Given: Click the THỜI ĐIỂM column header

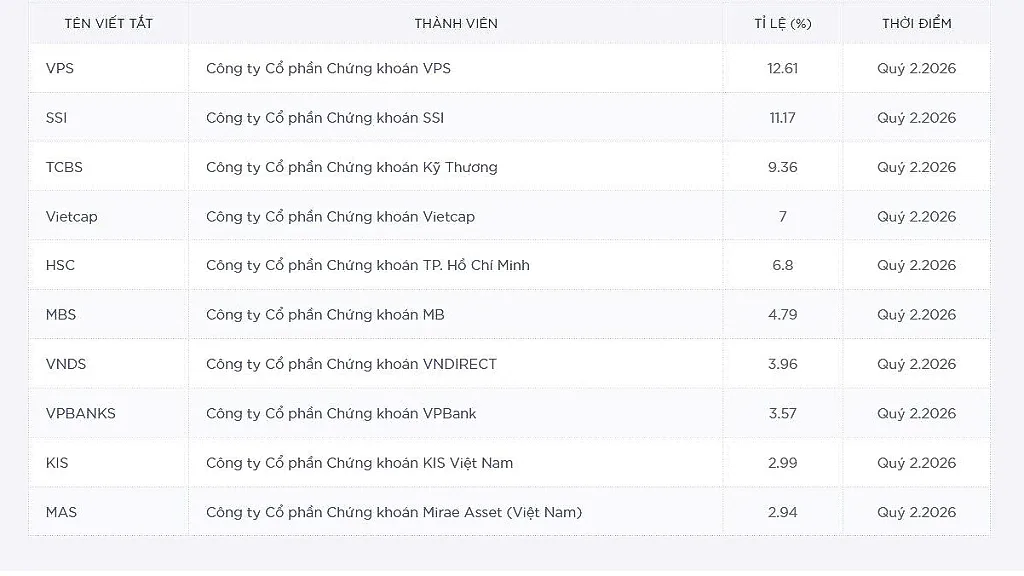Looking at the screenshot, I should (x=916, y=24).
